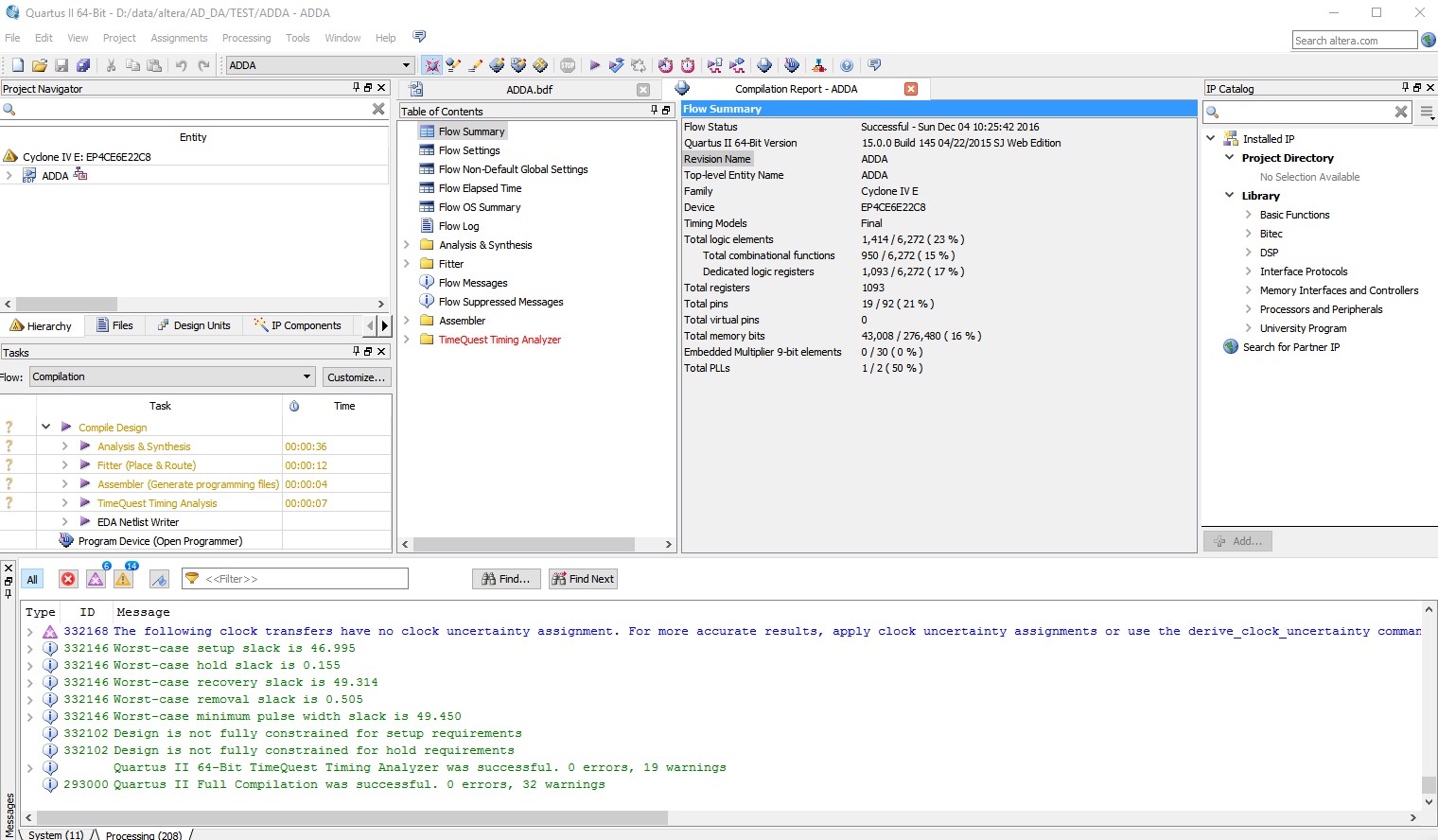Run gate-level simulation toolbar icon
Viewport: 1438px width, 840px height.
tap(737, 65)
